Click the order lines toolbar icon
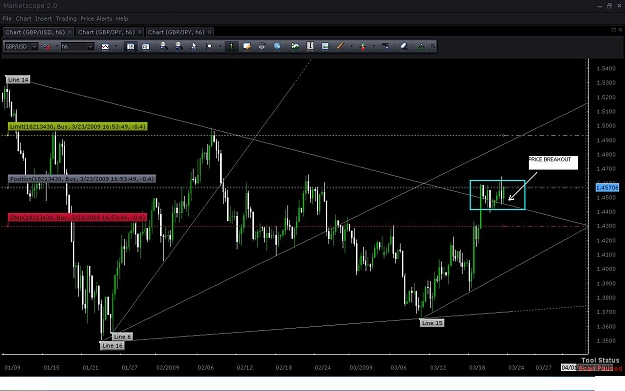The image size is (625, 391). (x=385, y=47)
